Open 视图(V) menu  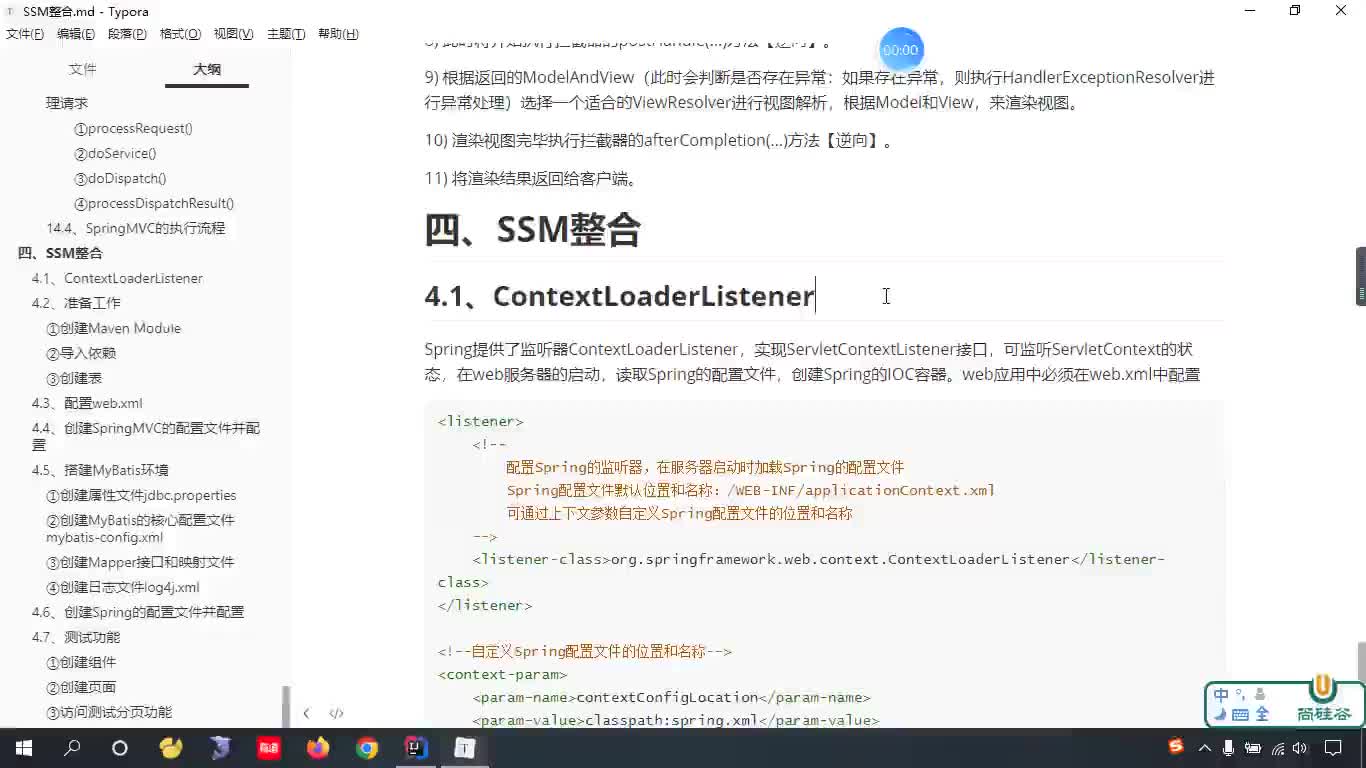[233, 34]
